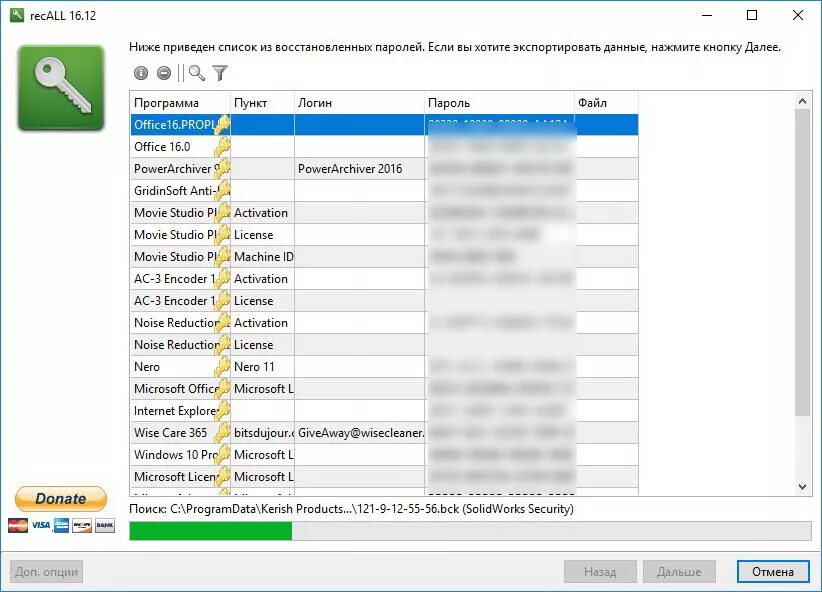Select Noise Reduction row with Activation
This screenshot has height=592, width=822.
384,323
